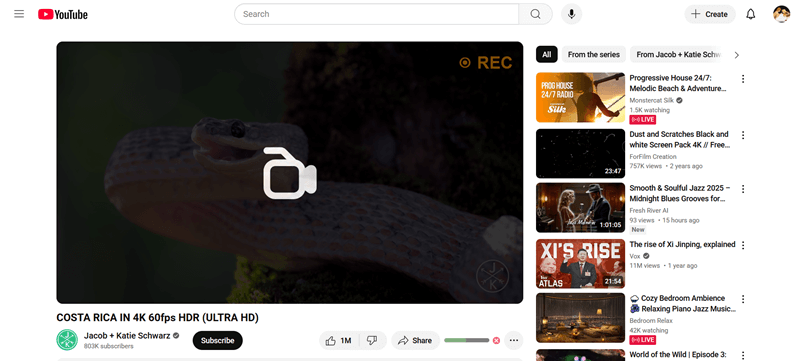Click the JK watermark in the video
The height and width of the screenshot is (361, 800).
(x=492, y=276)
